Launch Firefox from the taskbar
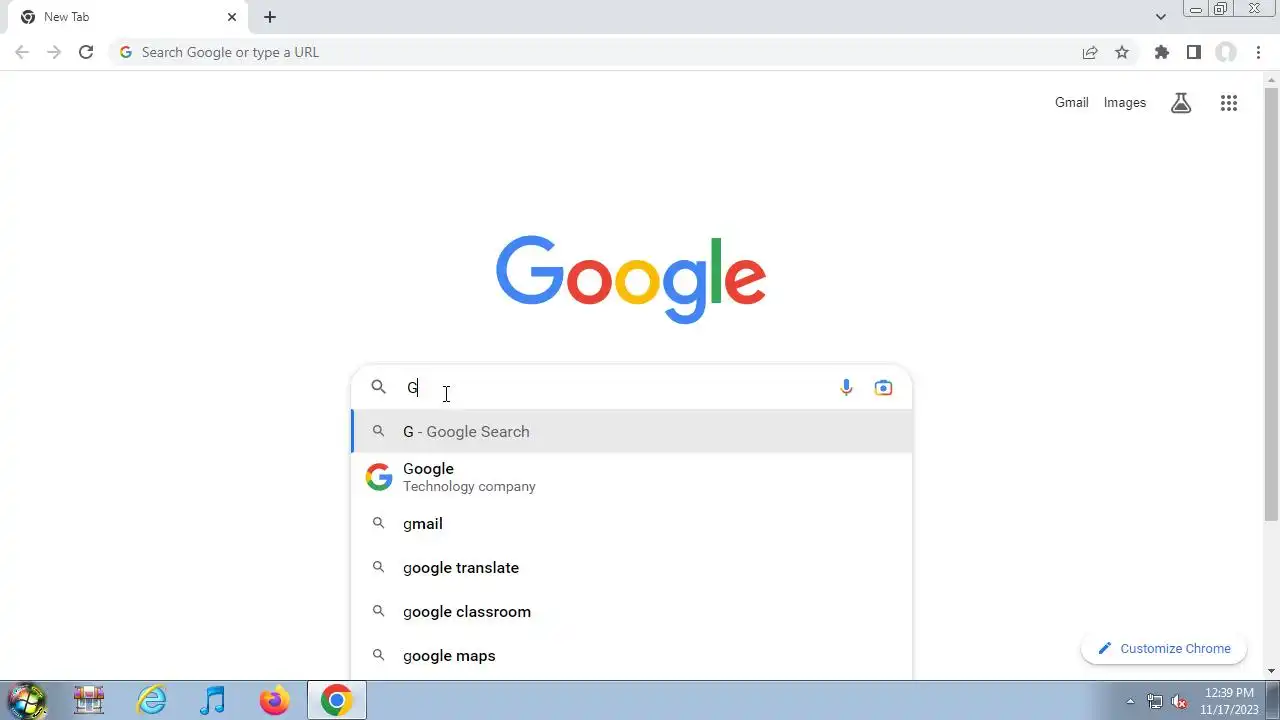The width and height of the screenshot is (1280, 720). coord(274,701)
